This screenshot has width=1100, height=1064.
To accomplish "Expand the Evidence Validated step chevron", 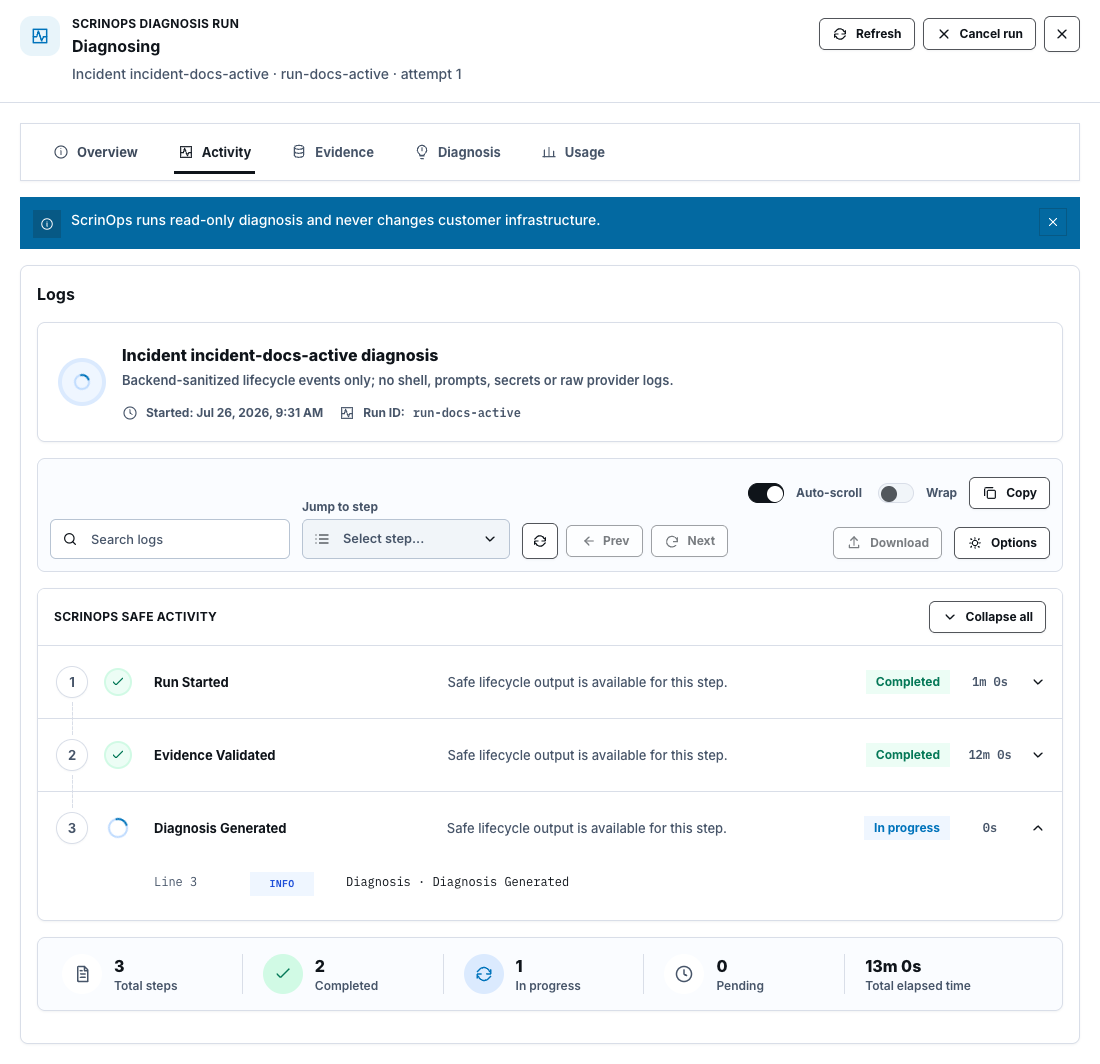I will [x=1038, y=755].
